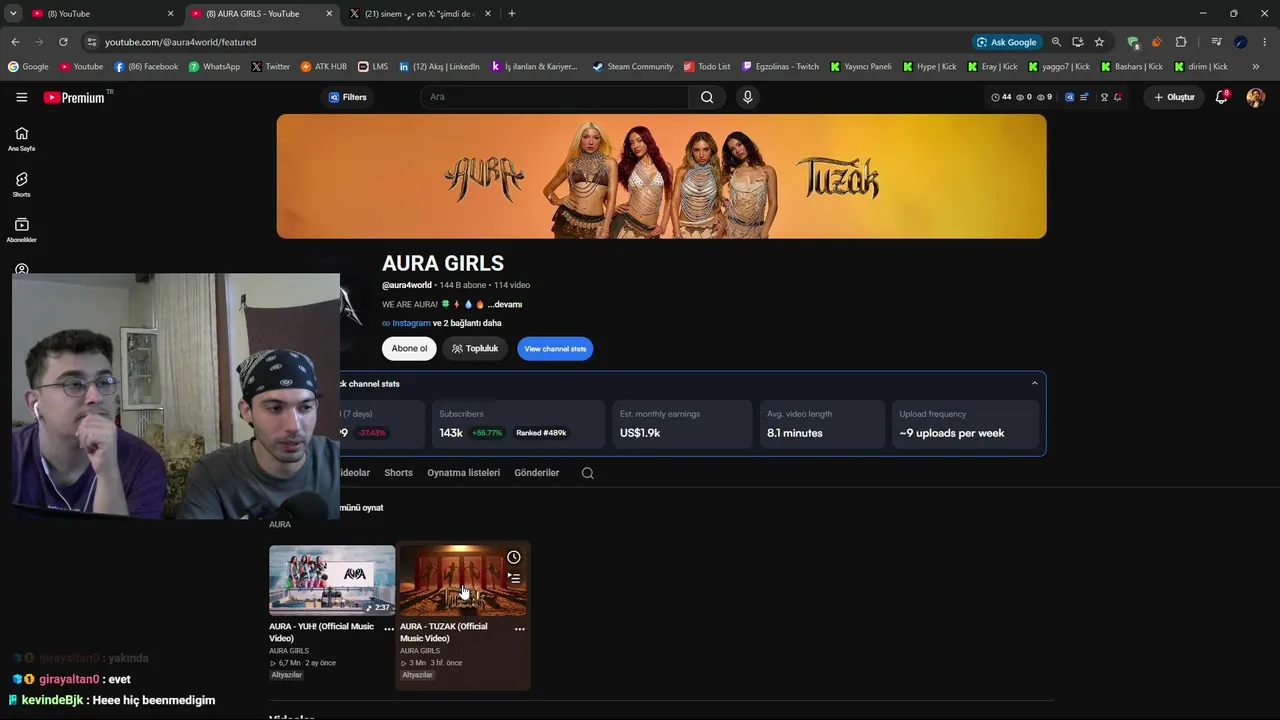This screenshot has height=720, width=1280.
Task: Open a new browser tab
Action: tap(512, 14)
